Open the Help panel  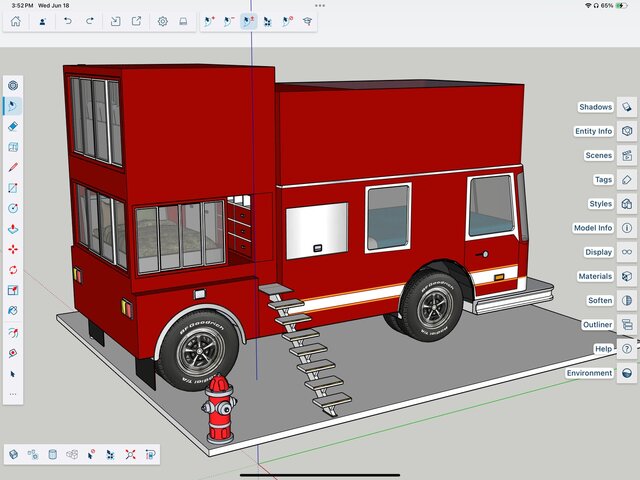point(603,349)
